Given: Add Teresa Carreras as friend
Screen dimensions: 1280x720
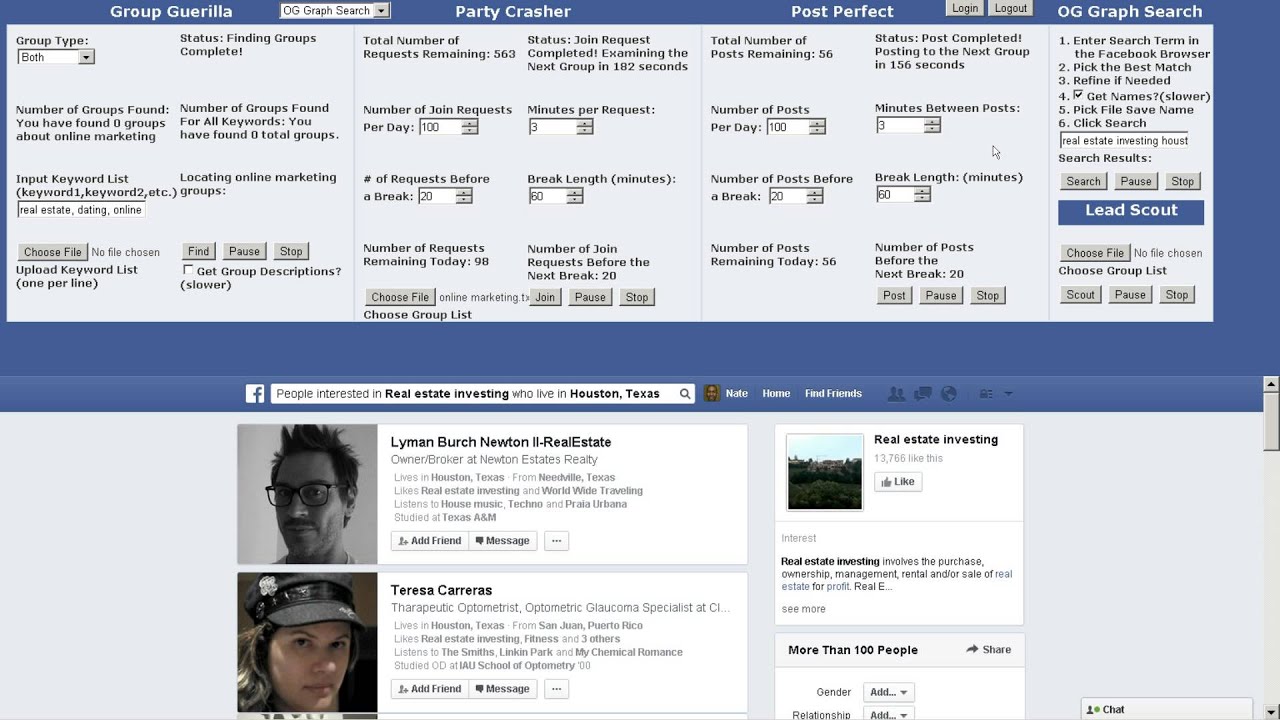Looking at the screenshot, I should [x=430, y=689].
